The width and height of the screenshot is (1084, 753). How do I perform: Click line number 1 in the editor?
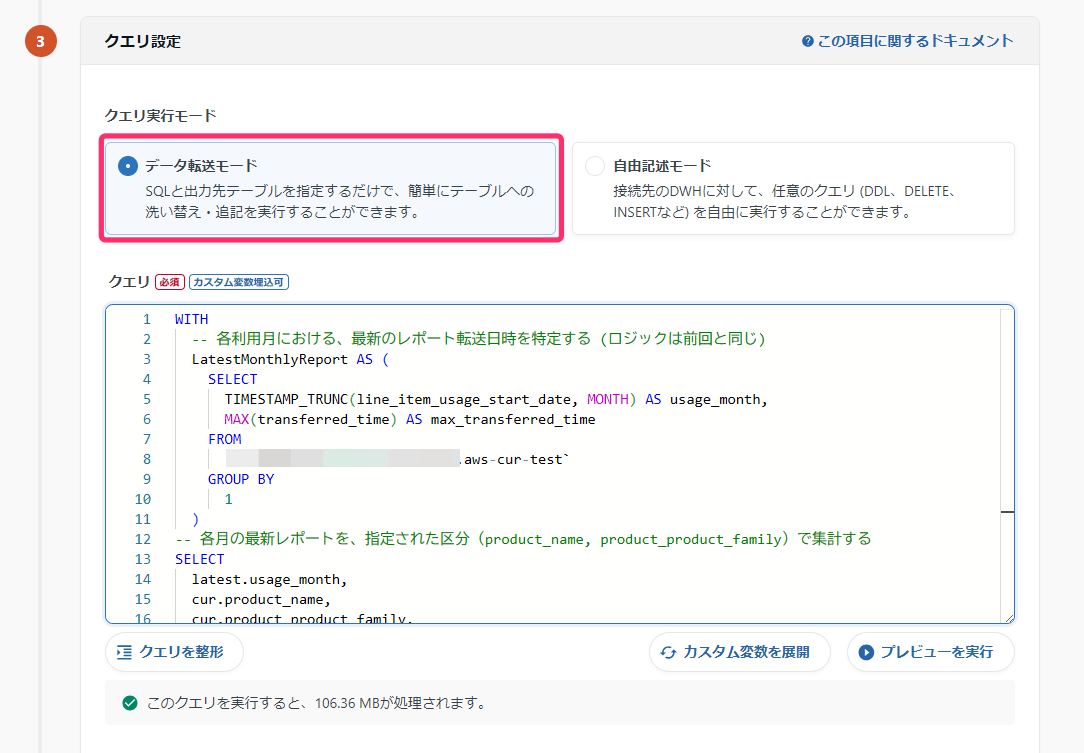(x=146, y=318)
